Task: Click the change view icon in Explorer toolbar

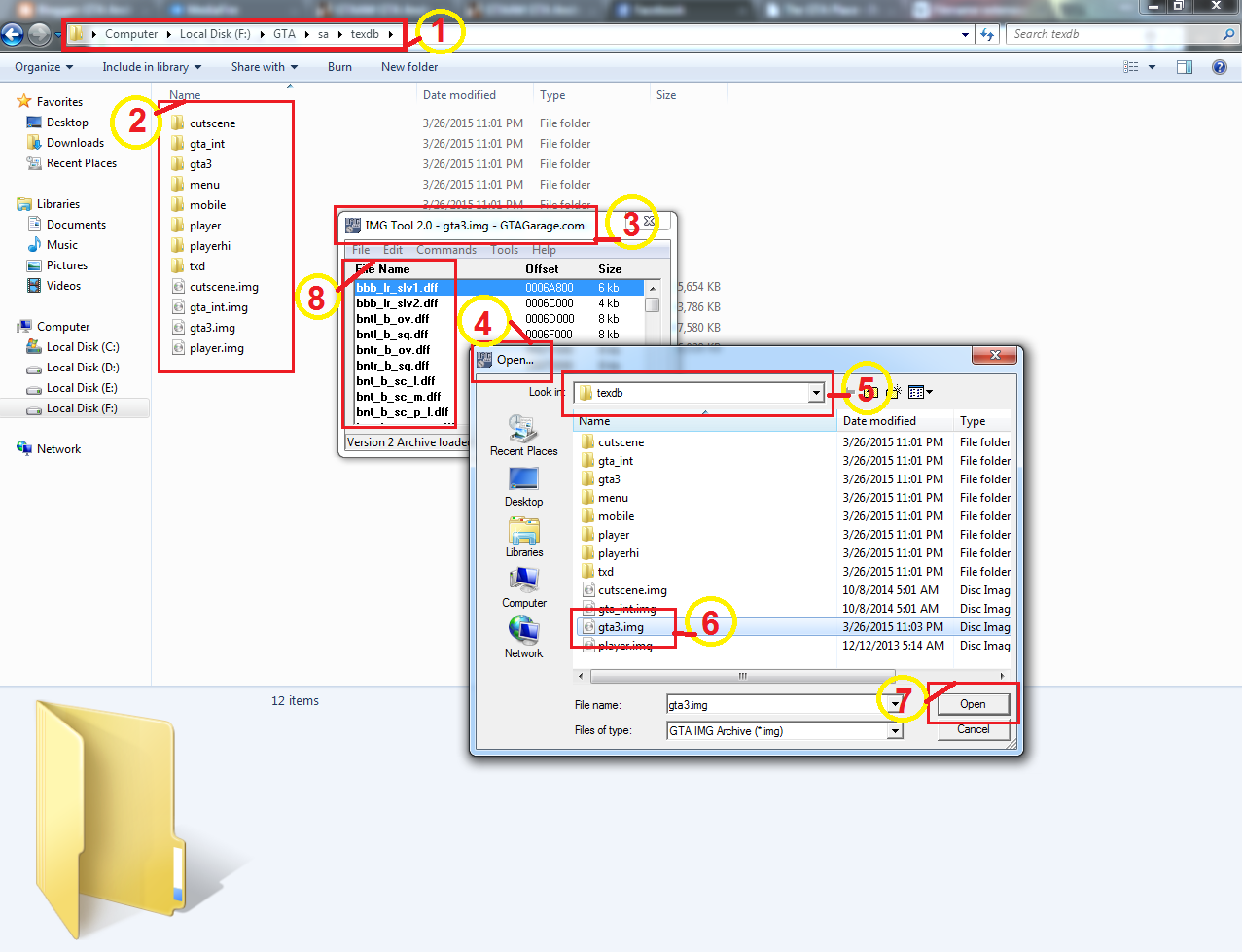Action: click(1131, 67)
